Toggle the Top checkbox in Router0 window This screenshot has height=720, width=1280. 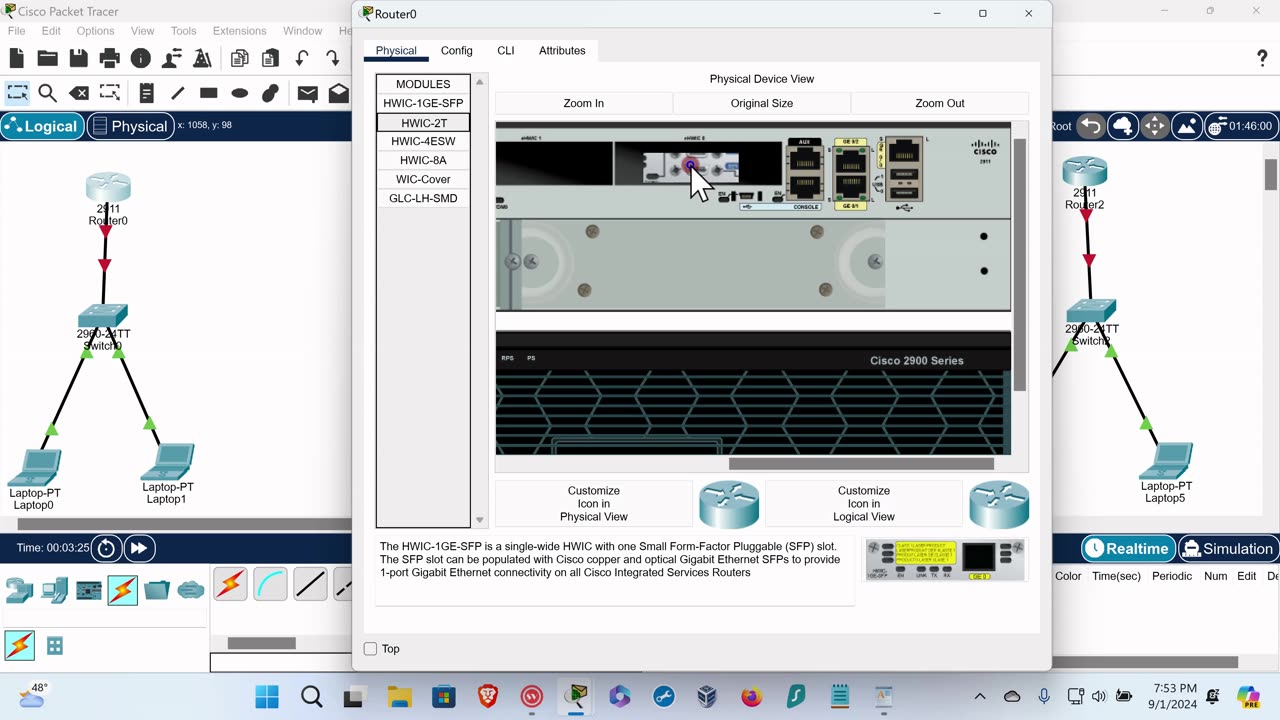pos(370,649)
